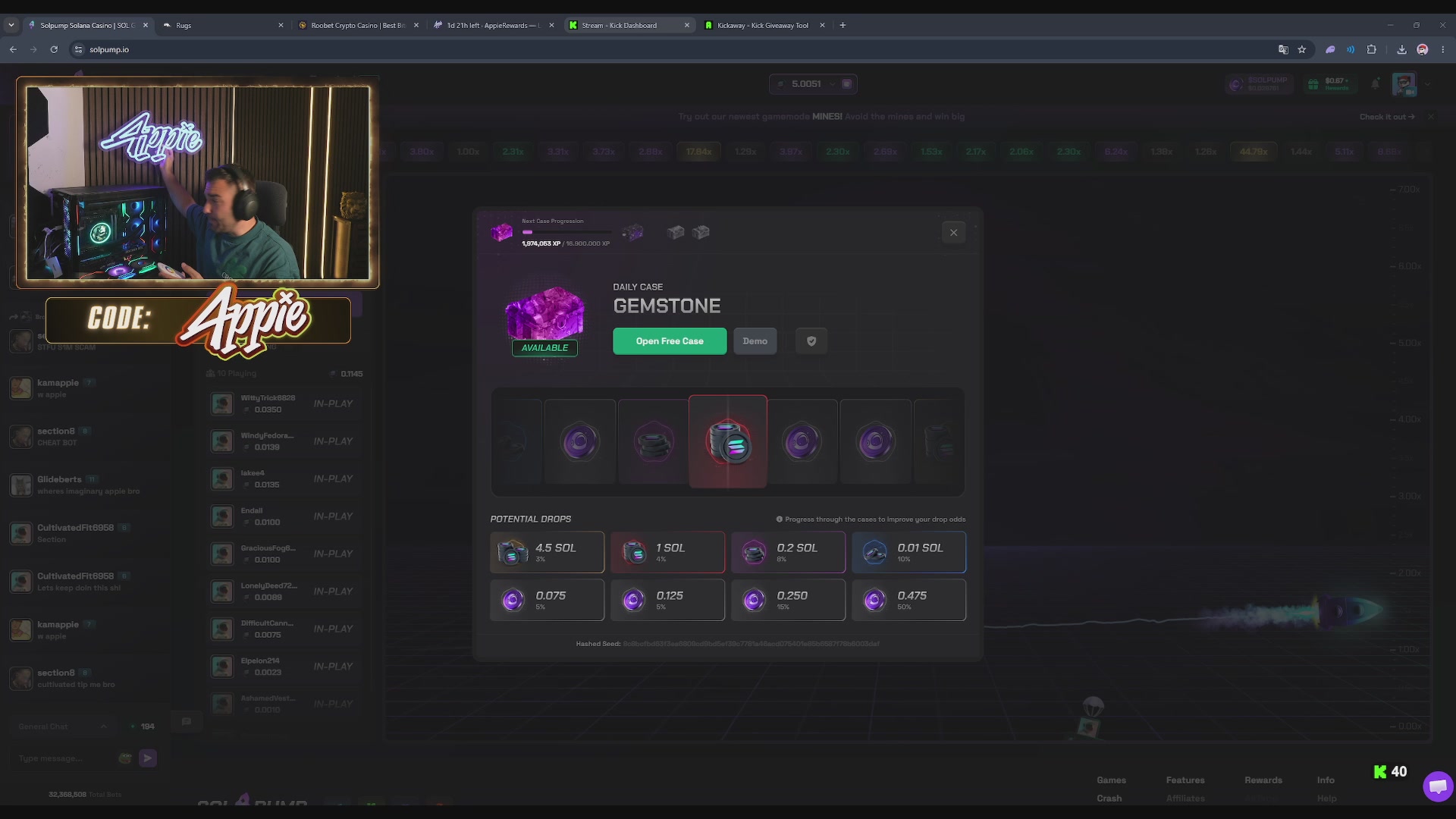Open the browser extensions puzzle icon
The width and height of the screenshot is (1456, 819).
click(1371, 49)
